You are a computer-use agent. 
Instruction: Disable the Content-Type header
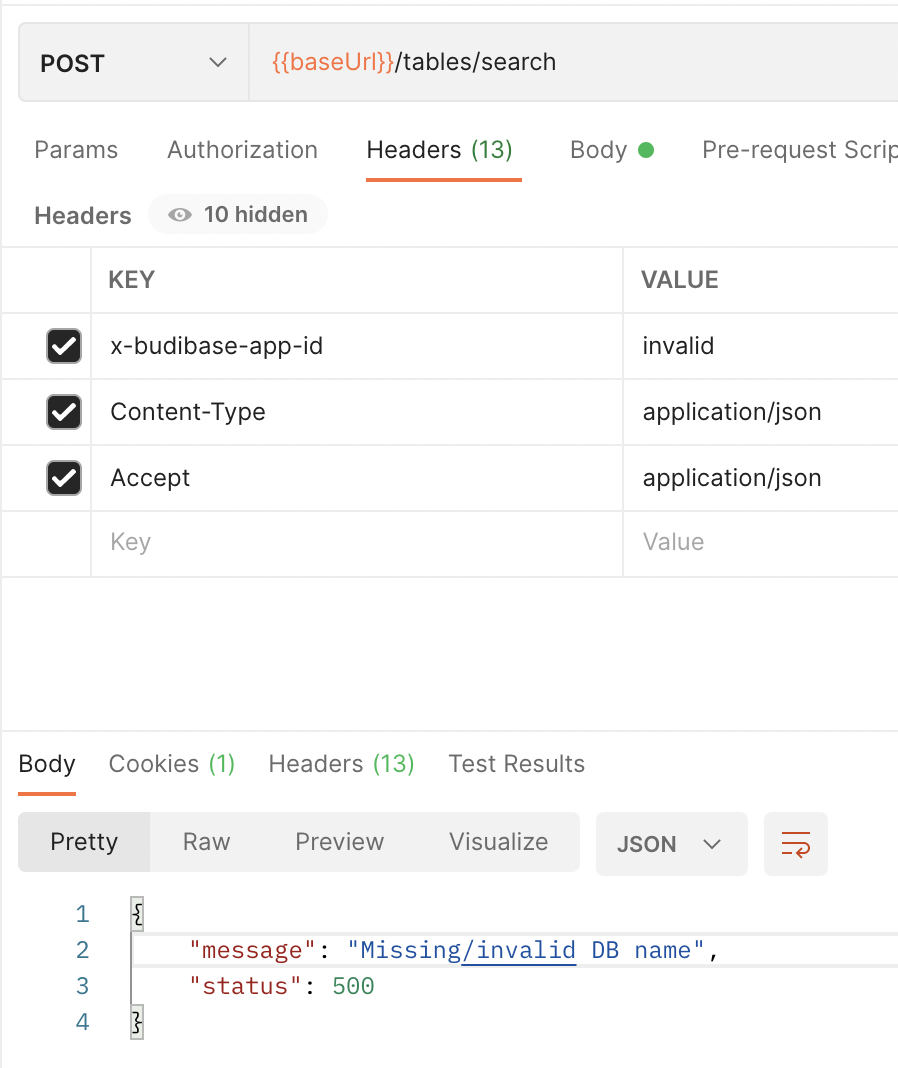(63, 412)
